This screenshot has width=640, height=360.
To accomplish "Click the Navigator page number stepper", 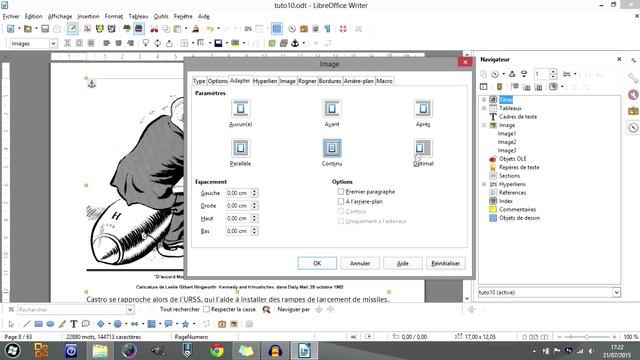I will click(553, 74).
